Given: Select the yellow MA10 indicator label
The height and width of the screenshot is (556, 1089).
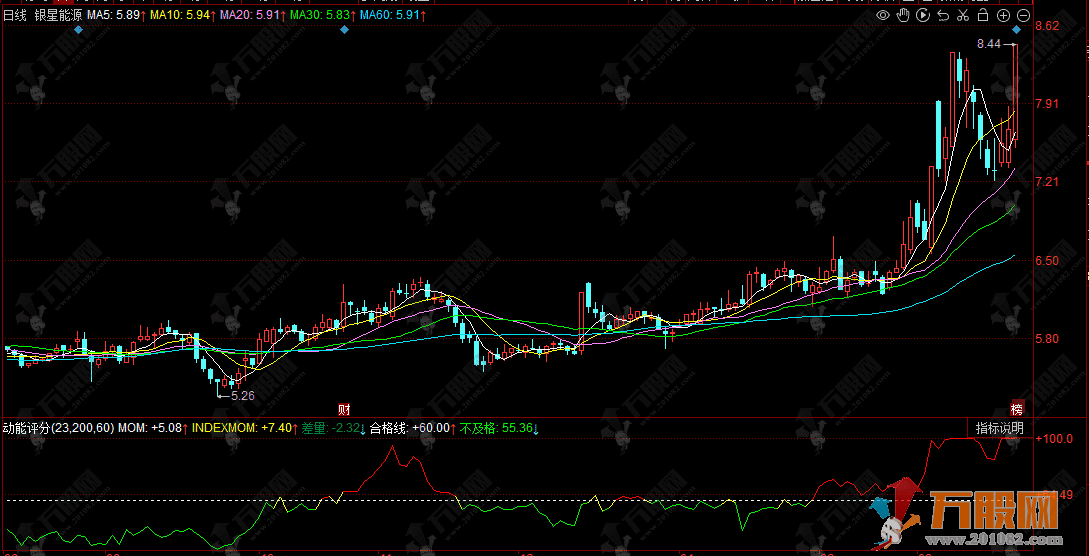Looking at the screenshot, I should [181, 16].
